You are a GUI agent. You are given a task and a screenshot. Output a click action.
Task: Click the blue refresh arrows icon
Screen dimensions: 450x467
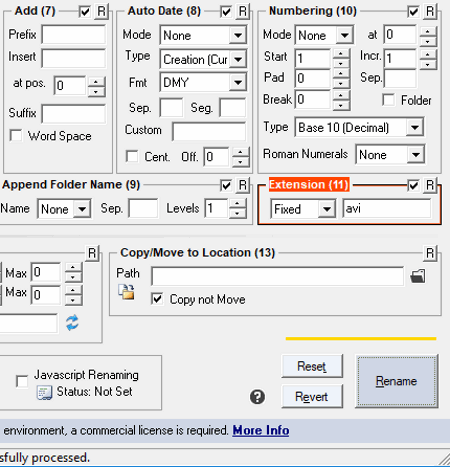(72, 323)
